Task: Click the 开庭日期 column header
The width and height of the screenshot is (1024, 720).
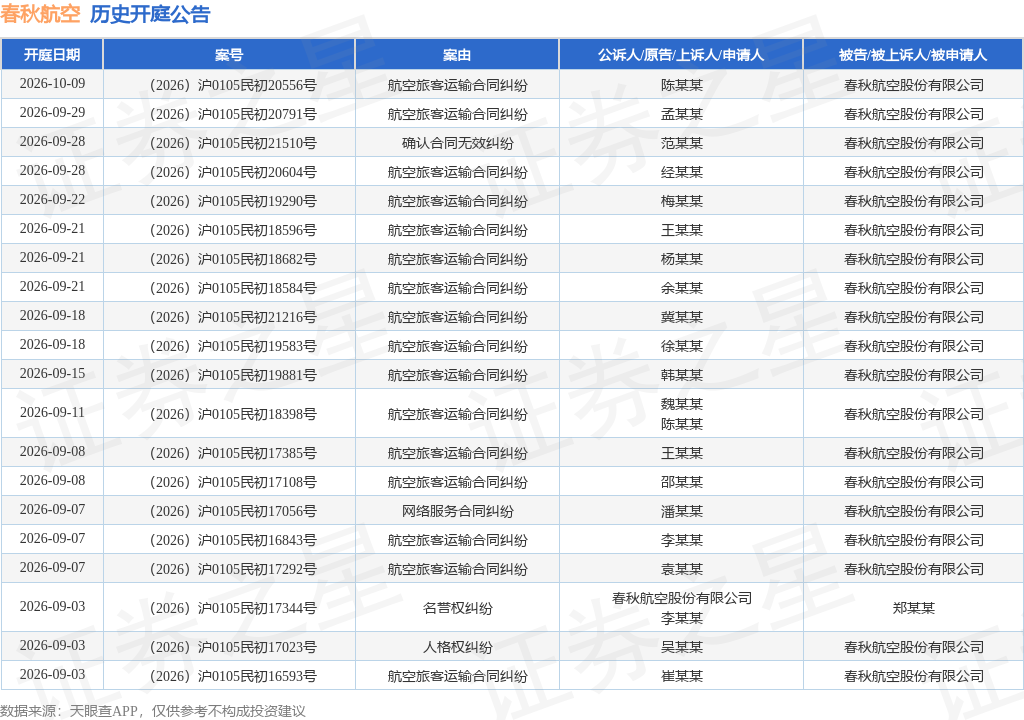Action: tap(52, 55)
